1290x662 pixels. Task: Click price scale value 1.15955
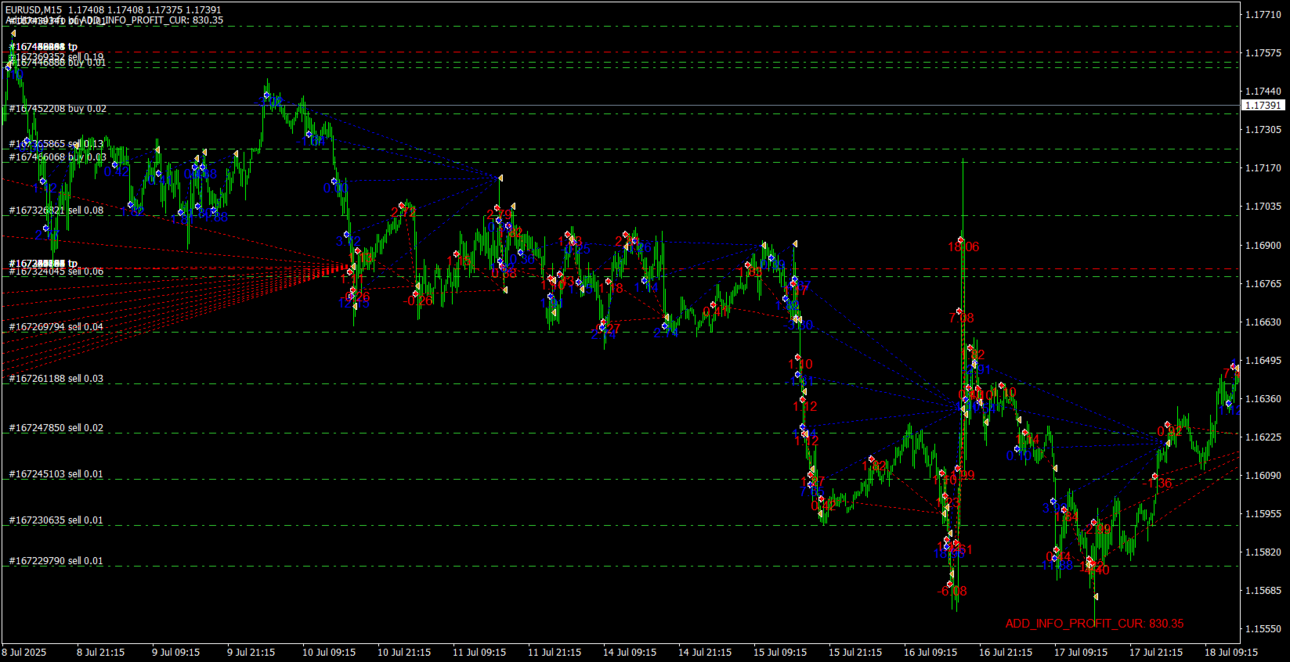point(1262,514)
